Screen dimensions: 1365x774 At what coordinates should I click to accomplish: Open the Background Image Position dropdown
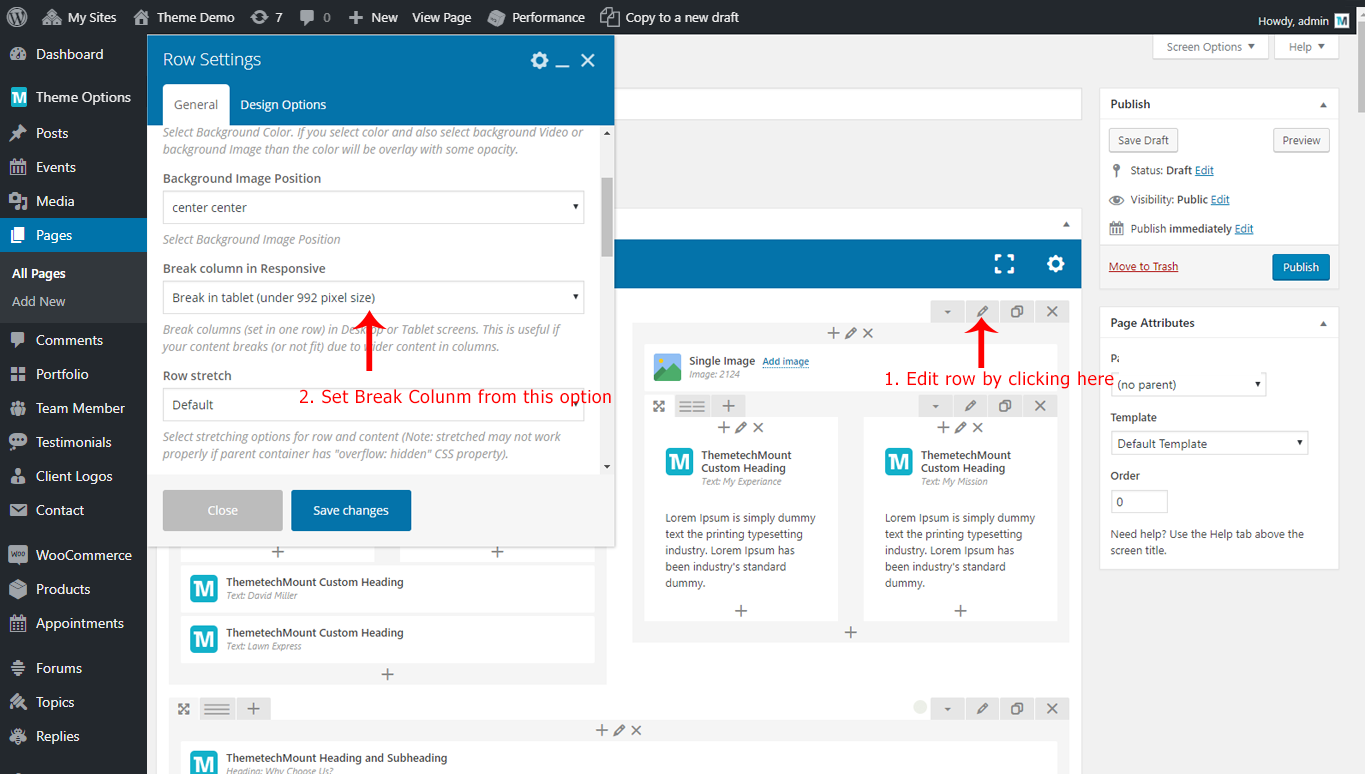coord(373,208)
